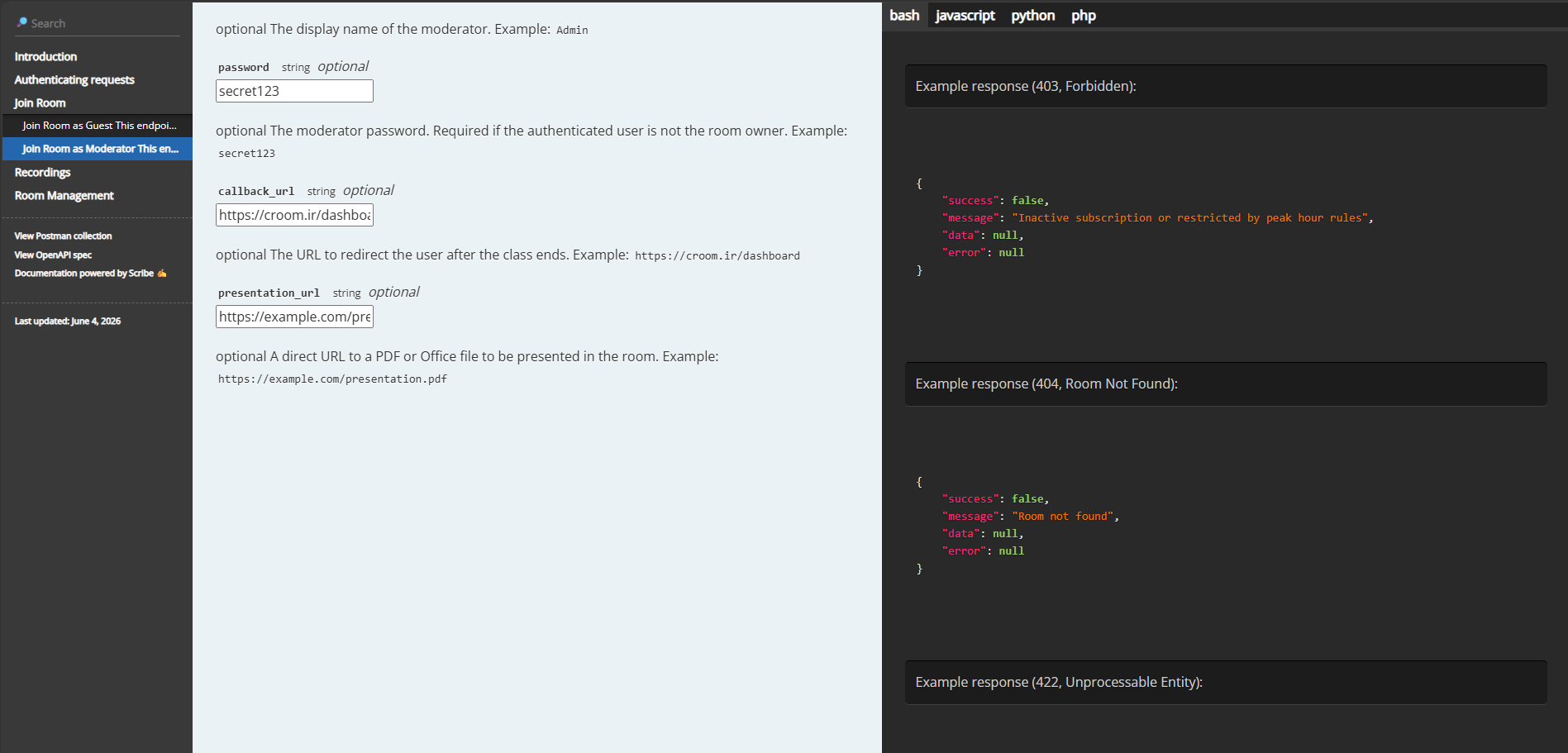The width and height of the screenshot is (1568, 753).
Task: Expand the Room Management sidebar group
Action: 64,196
